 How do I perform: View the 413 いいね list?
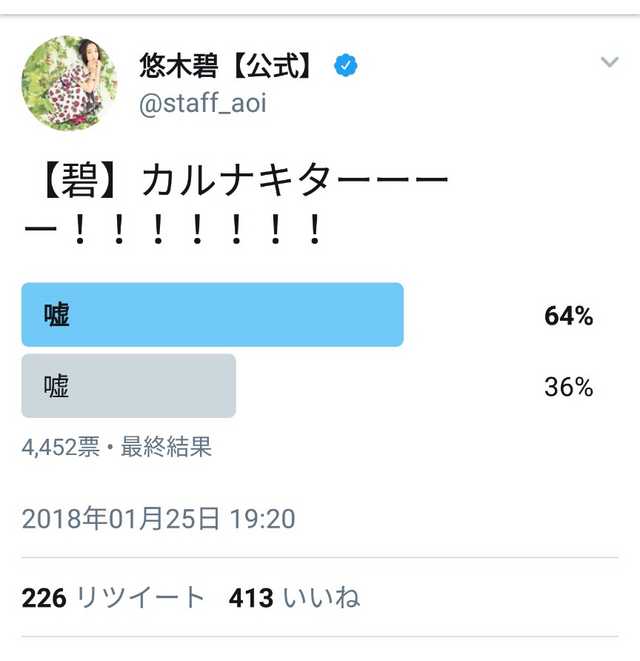294,598
